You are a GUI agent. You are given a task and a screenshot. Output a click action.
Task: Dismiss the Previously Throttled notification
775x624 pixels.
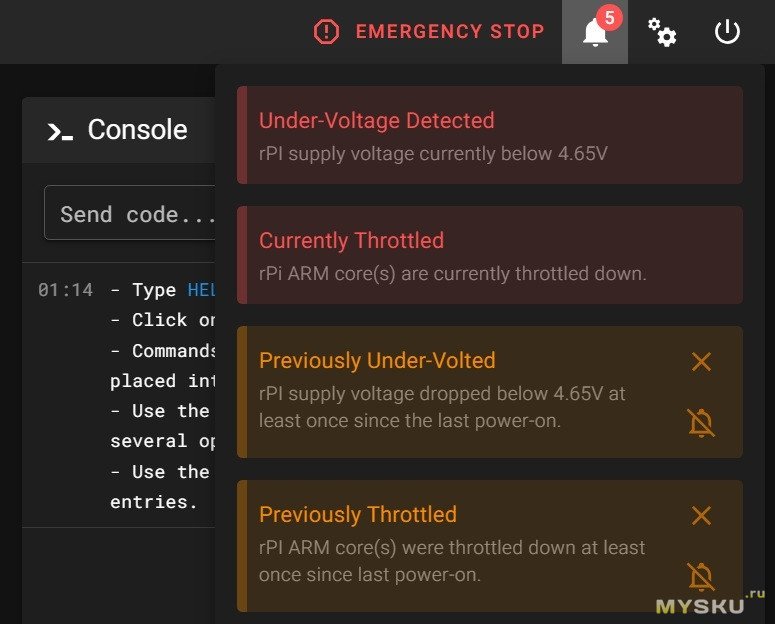click(701, 516)
